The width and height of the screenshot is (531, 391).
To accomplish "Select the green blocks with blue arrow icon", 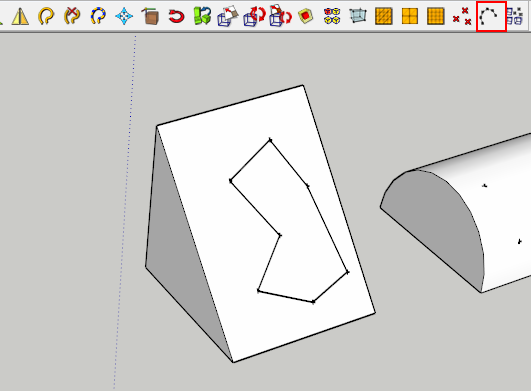I will [x=202, y=16].
